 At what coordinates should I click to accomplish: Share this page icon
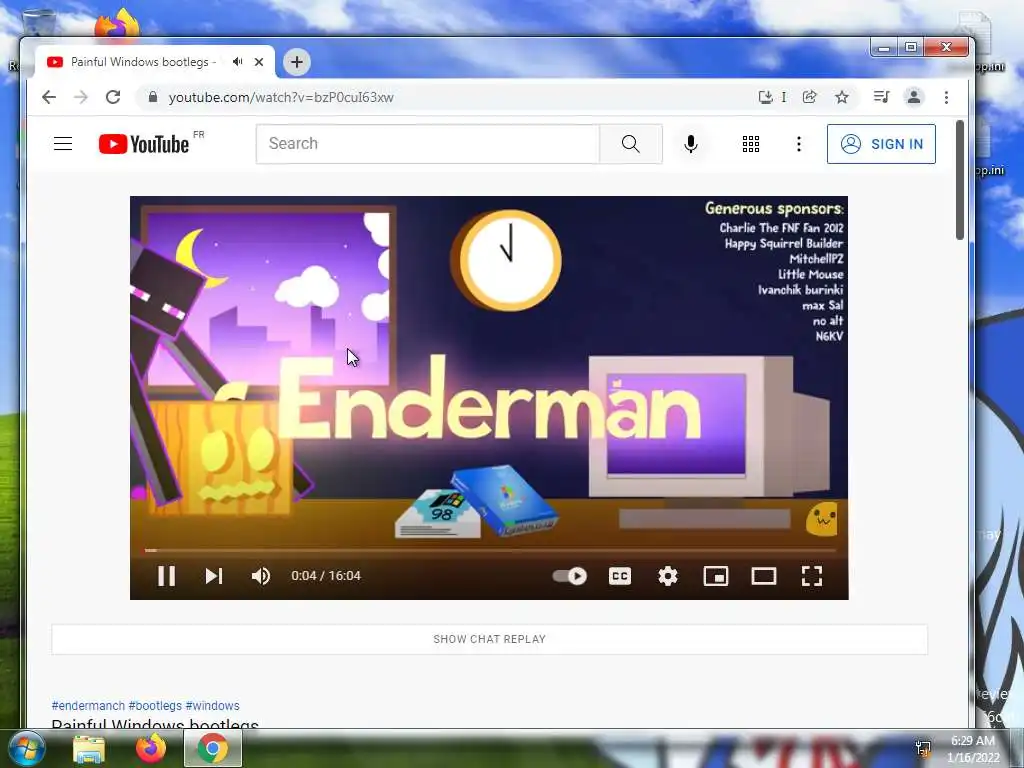810,97
